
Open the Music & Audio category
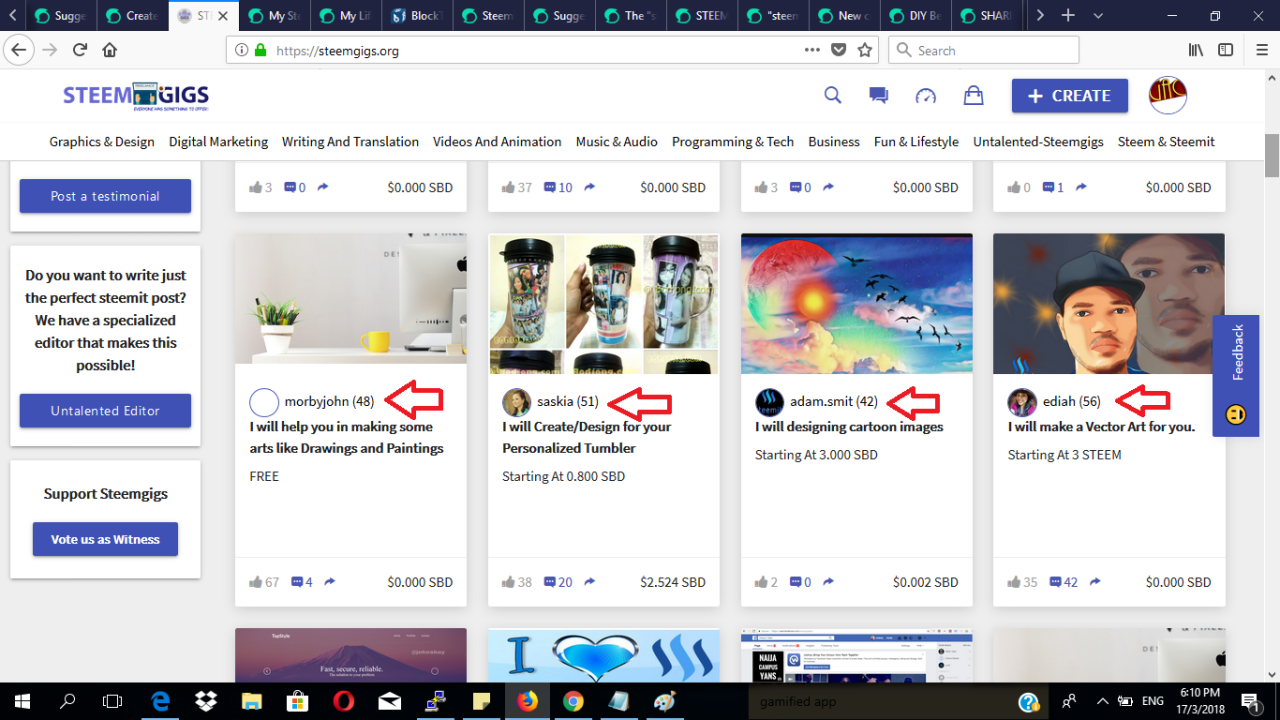coord(616,142)
